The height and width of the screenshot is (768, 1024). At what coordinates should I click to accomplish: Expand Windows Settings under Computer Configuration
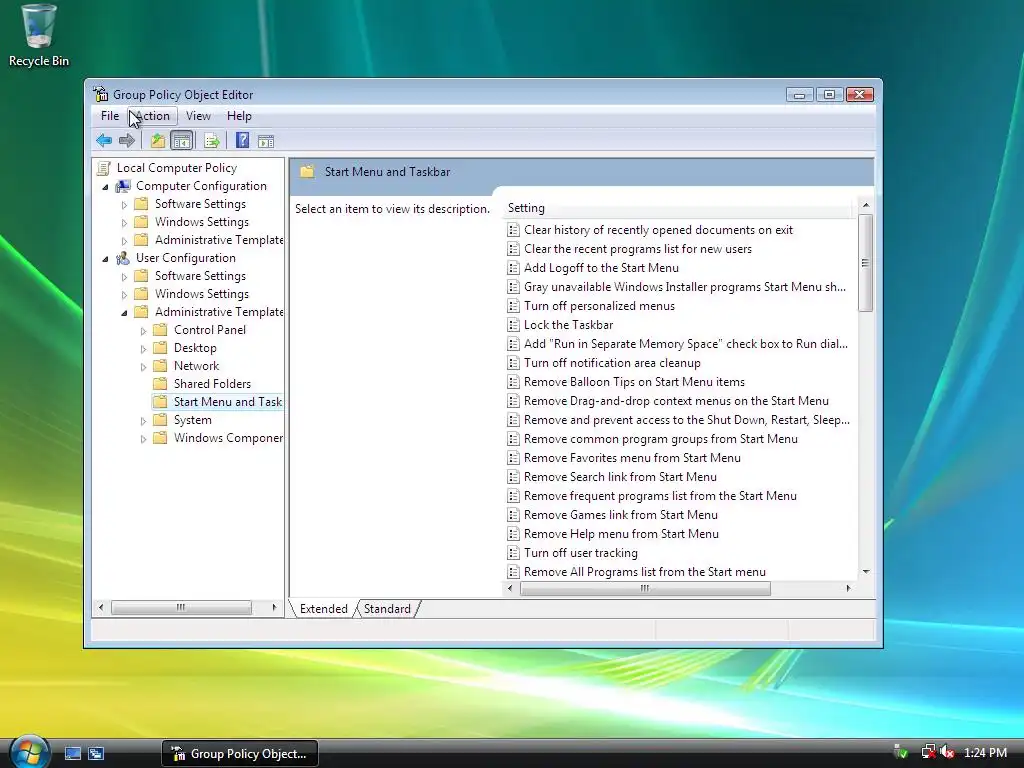point(124,223)
